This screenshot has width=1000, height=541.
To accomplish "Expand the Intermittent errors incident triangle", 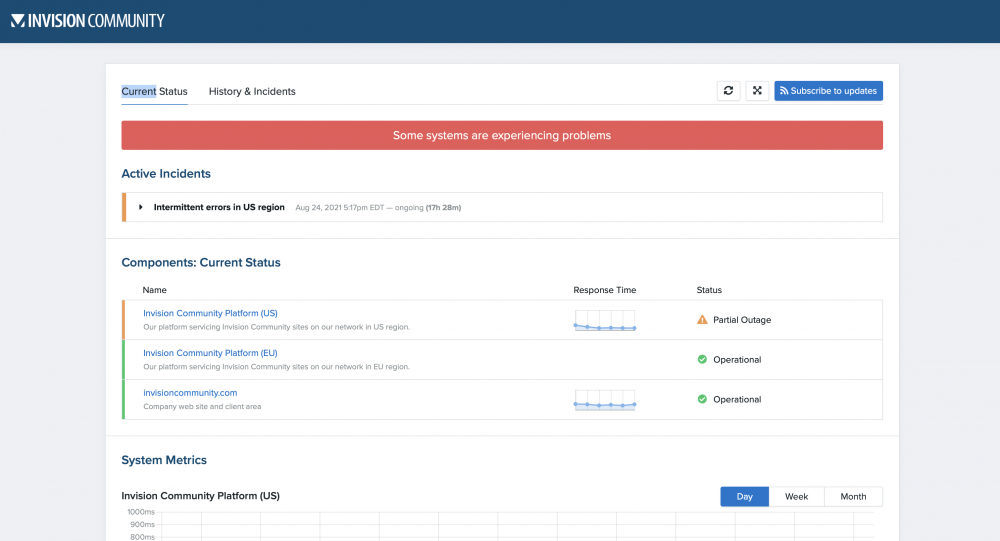I will click(140, 207).
